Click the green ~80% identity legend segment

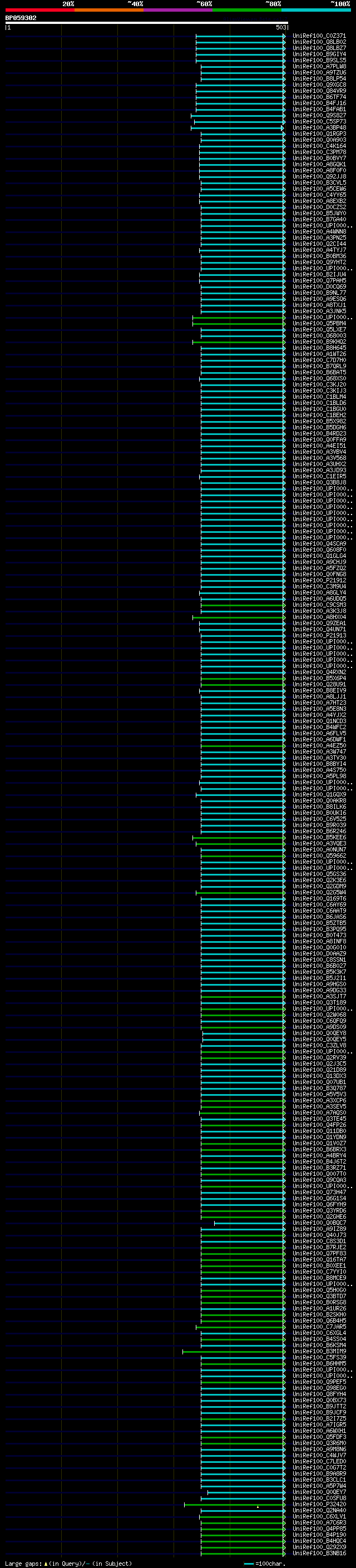click(x=247, y=10)
